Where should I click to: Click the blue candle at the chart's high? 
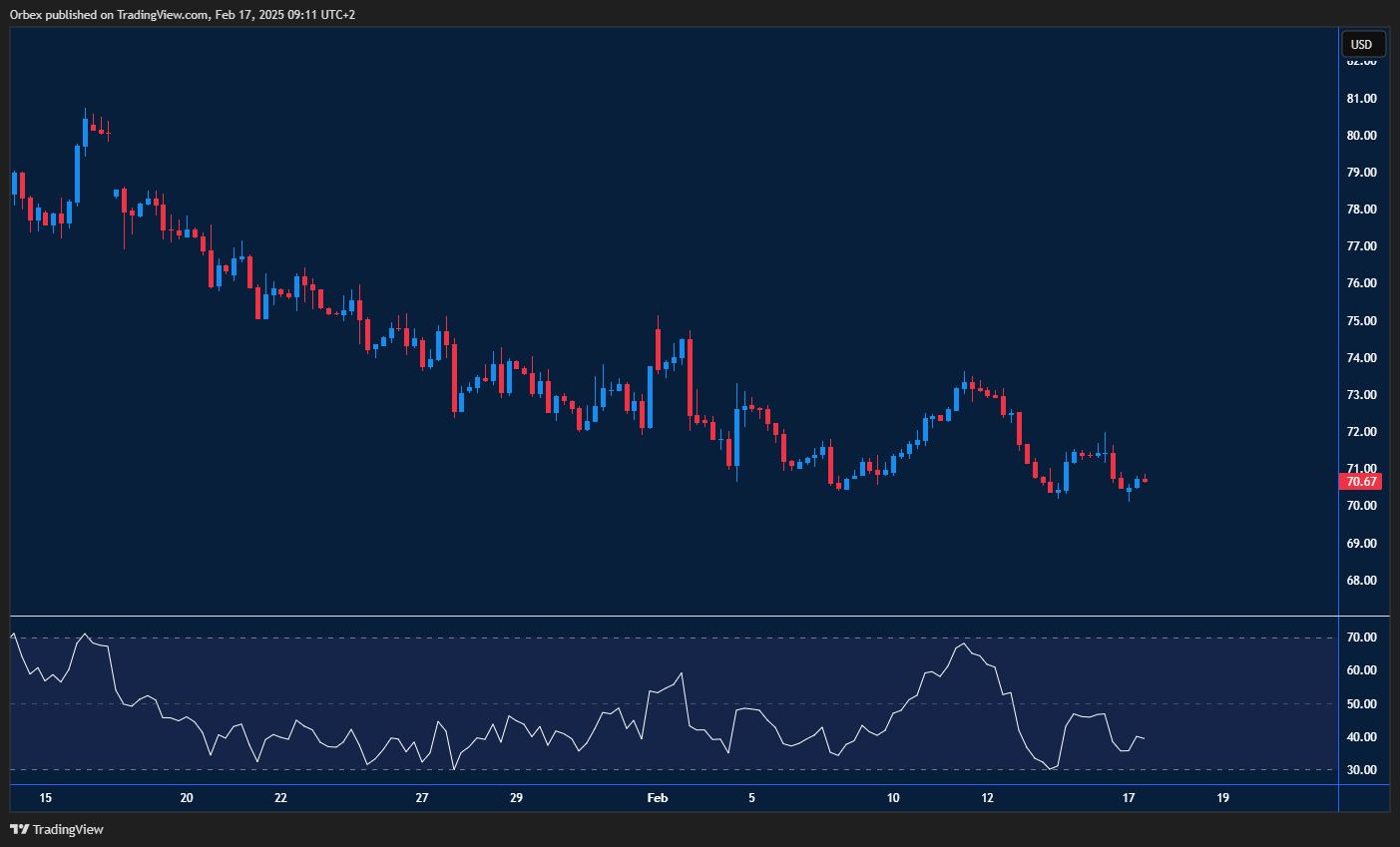tap(87, 130)
